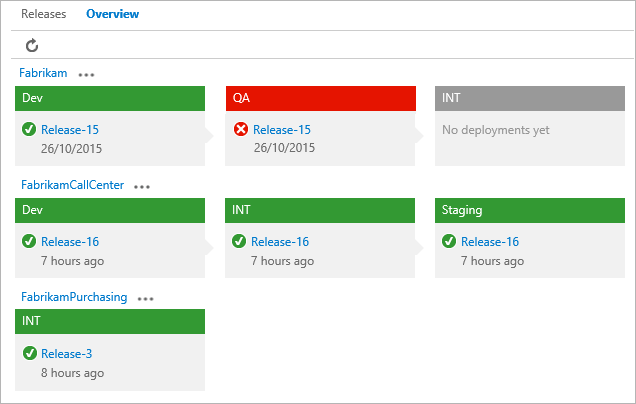The height and width of the screenshot is (404, 636).
Task: Click '7 hours ago' in FabrikamCallCenter INT
Action: pos(283,261)
